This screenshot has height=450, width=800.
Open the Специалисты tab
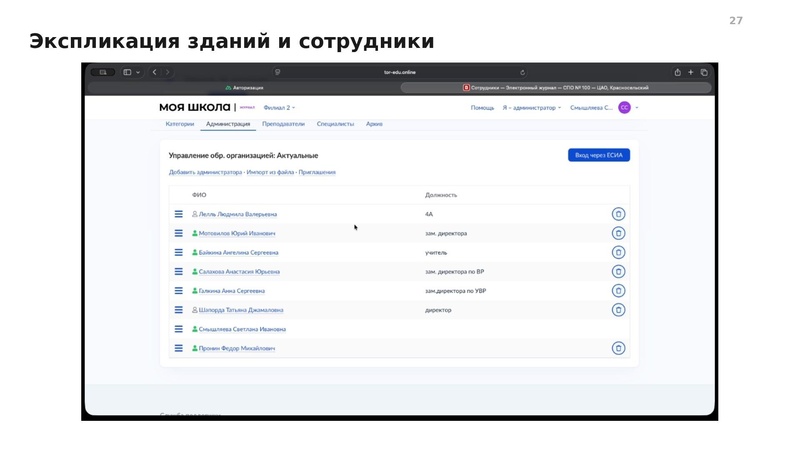(335, 124)
